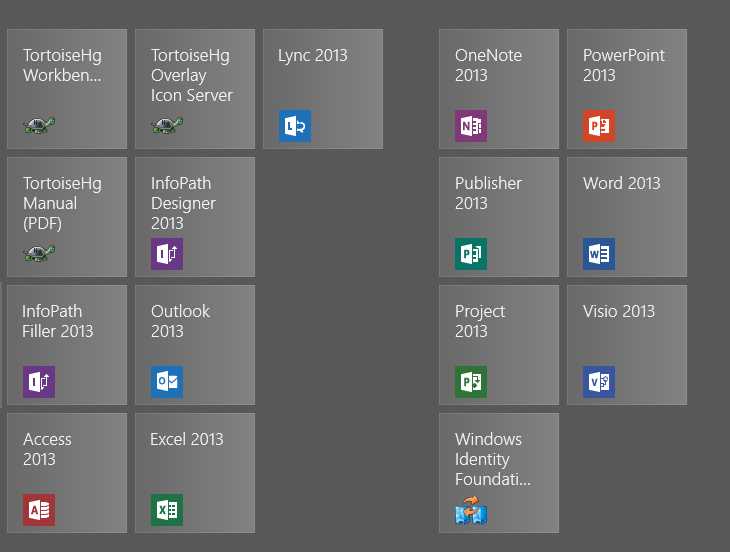Launch the Outlook 2013 blue envelope icon
Viewport: 730px width, 552px height.
pyautogui.click(x=167, y=382)
